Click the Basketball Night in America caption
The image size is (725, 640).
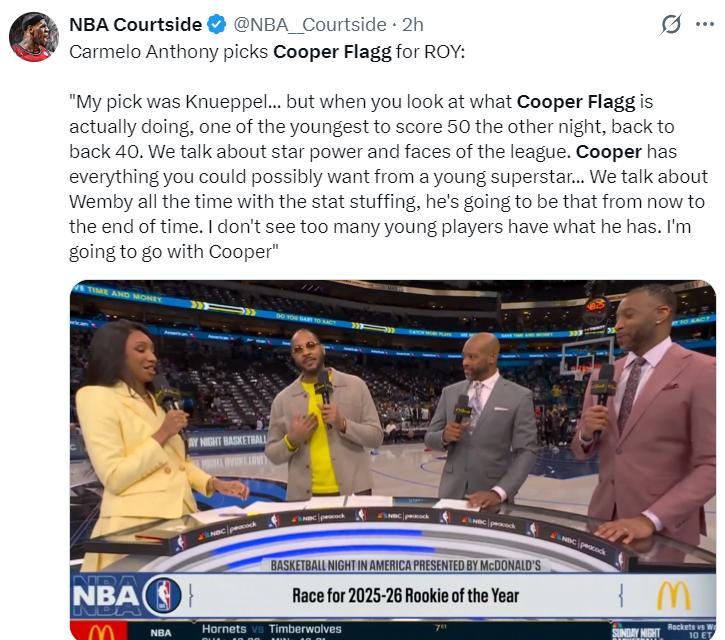406,566
